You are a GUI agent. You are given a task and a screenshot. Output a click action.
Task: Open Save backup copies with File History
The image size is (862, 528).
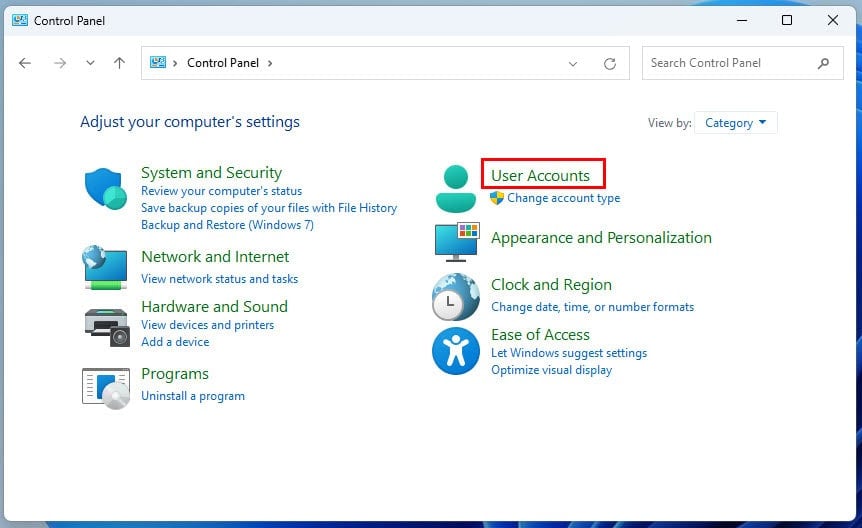pyautogui.click(x=269, y=208)
